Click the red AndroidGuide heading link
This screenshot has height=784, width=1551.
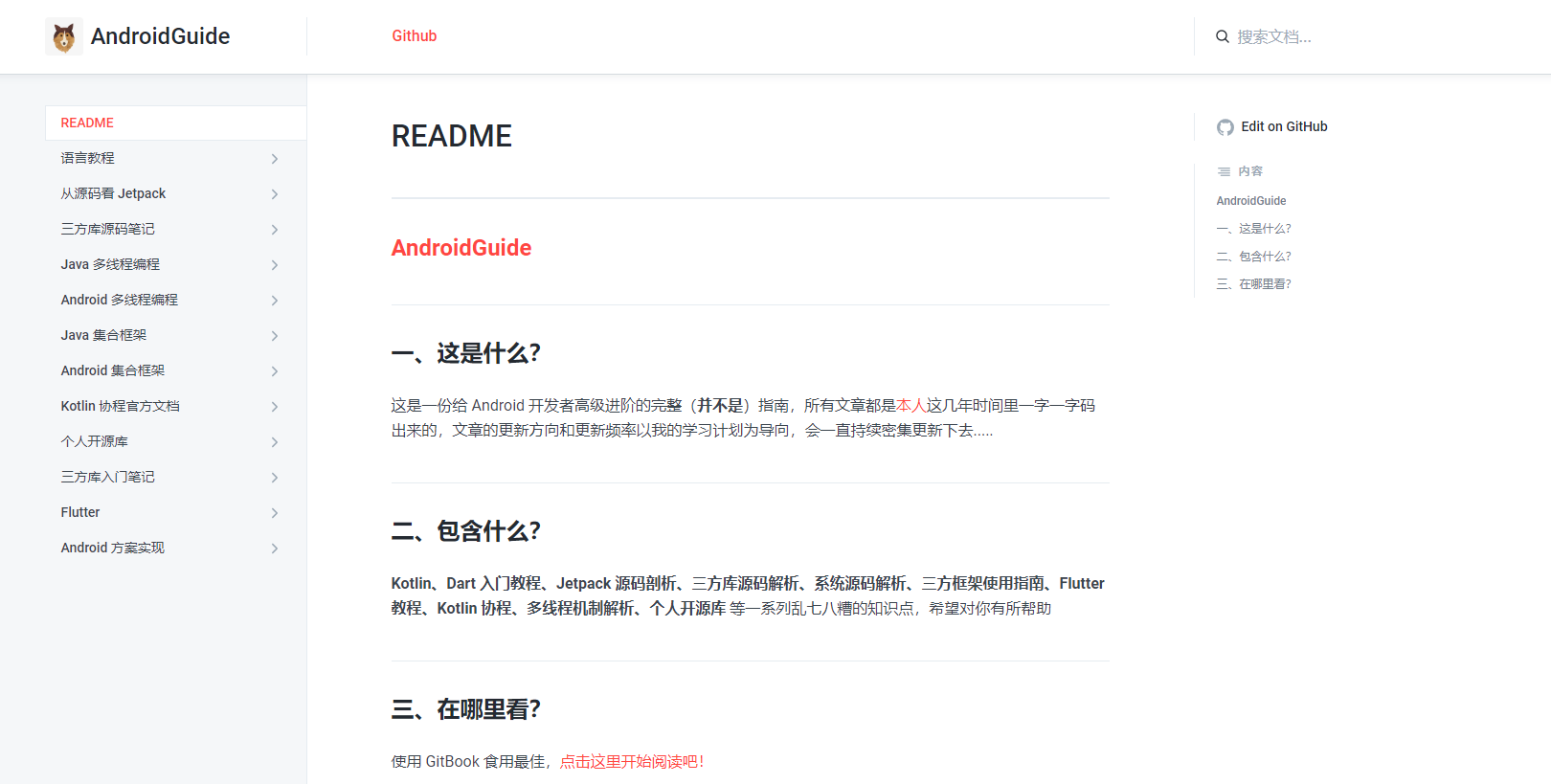click(461, 248)
